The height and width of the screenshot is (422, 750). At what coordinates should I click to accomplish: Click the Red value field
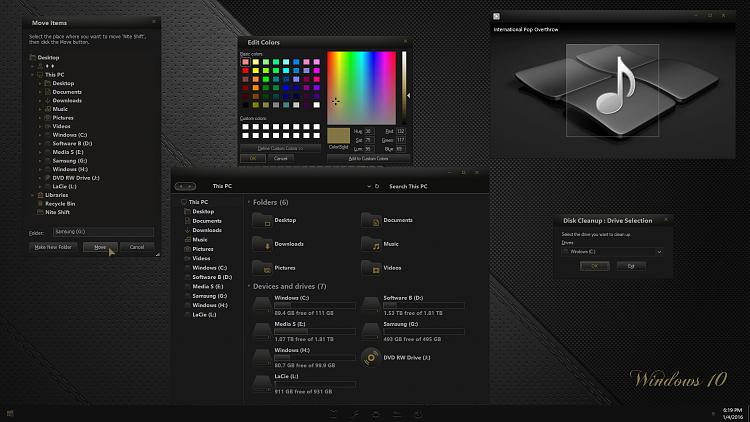tap(401, 131)
